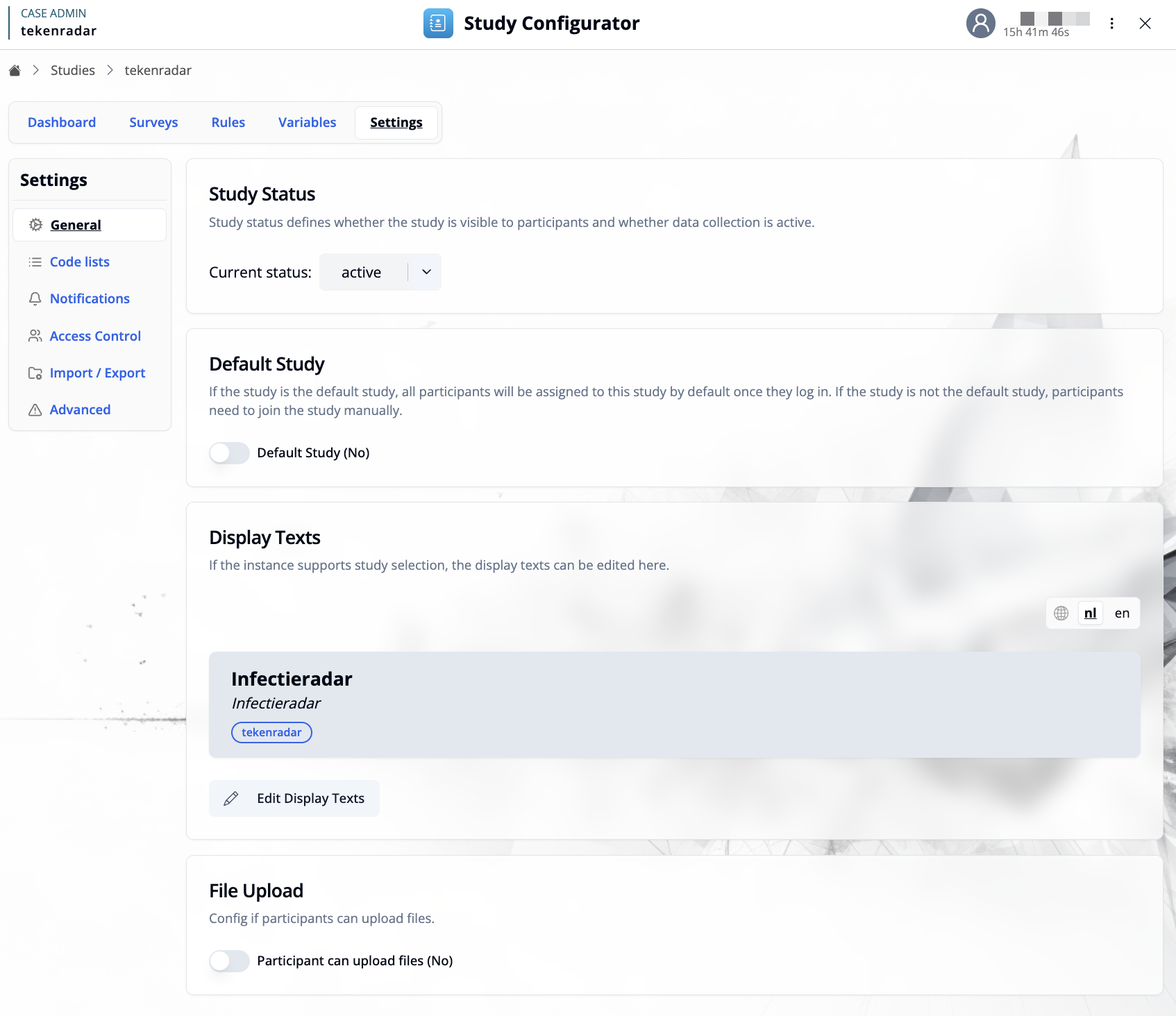Click the Import / Export folder icon
Viewport: 1176px width, 1016px height.
pyautogui.click(x=35, y=373)
